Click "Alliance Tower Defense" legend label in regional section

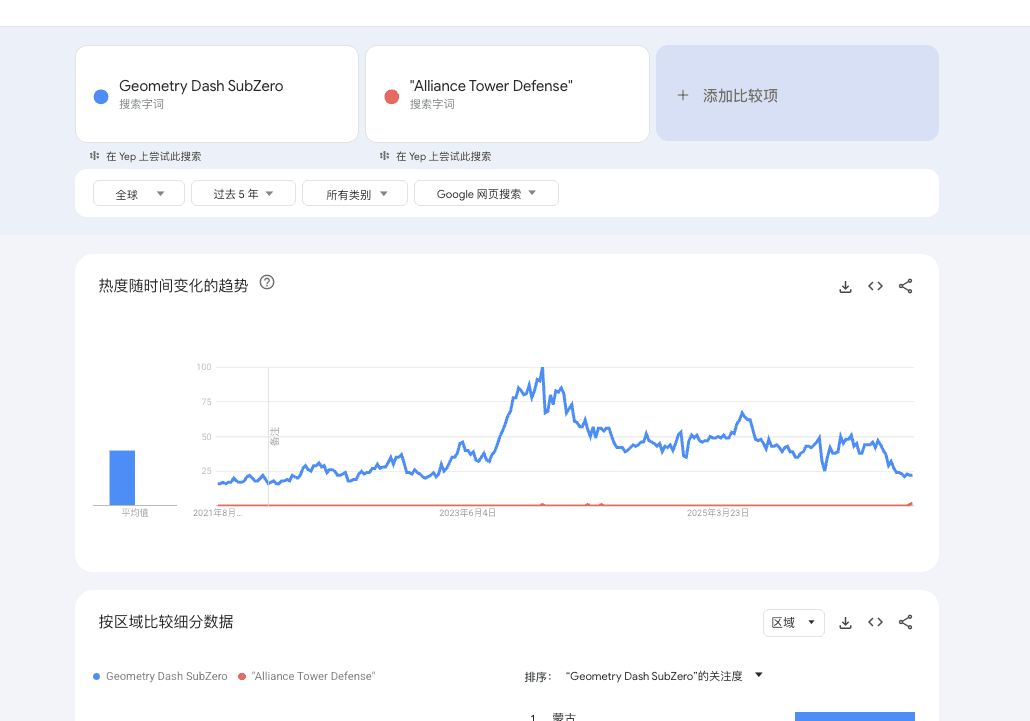(313, 676)
